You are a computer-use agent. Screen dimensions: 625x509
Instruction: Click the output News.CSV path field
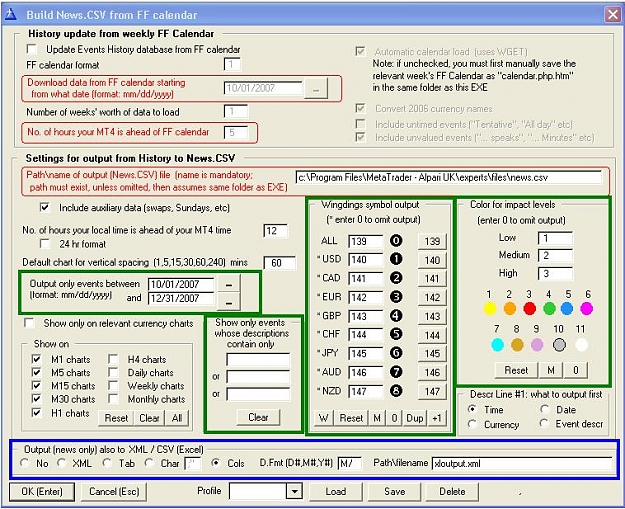point(448,177)
